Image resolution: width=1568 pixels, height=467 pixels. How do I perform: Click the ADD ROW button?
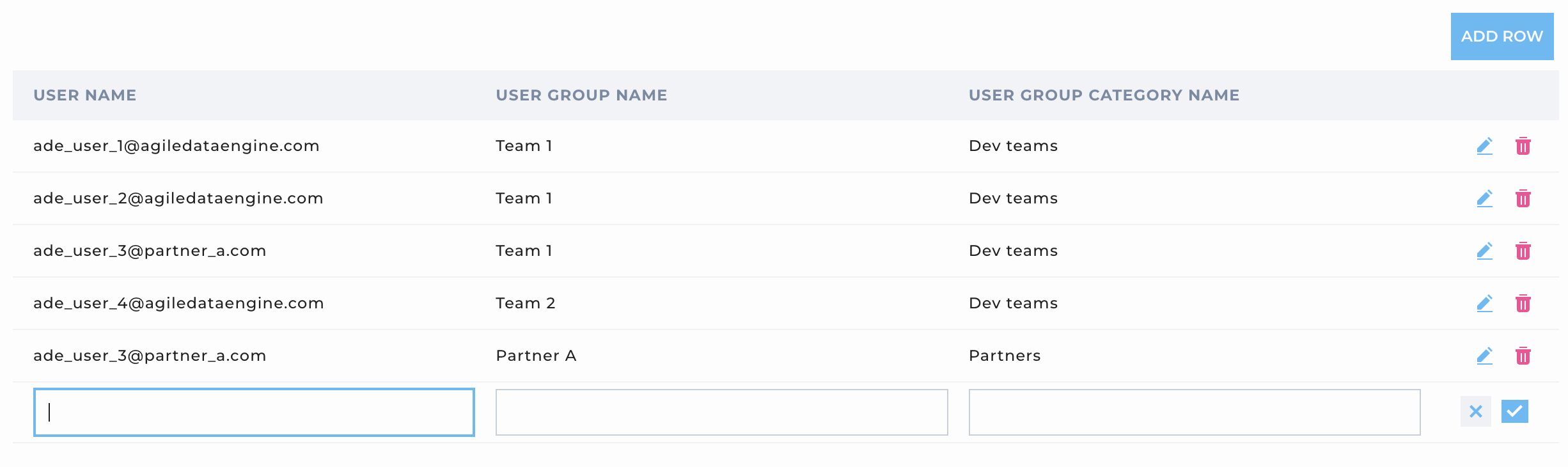pos(1501,36)
